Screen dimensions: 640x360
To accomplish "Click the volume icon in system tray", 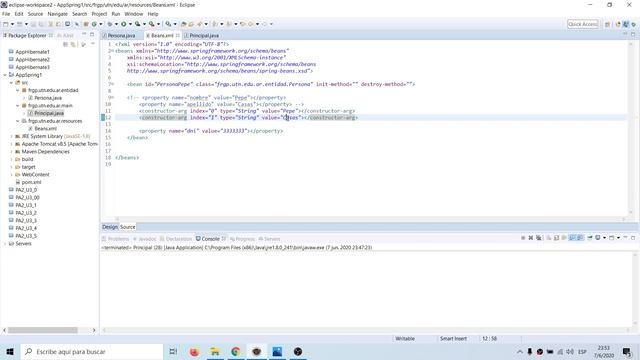I will 570,351.
